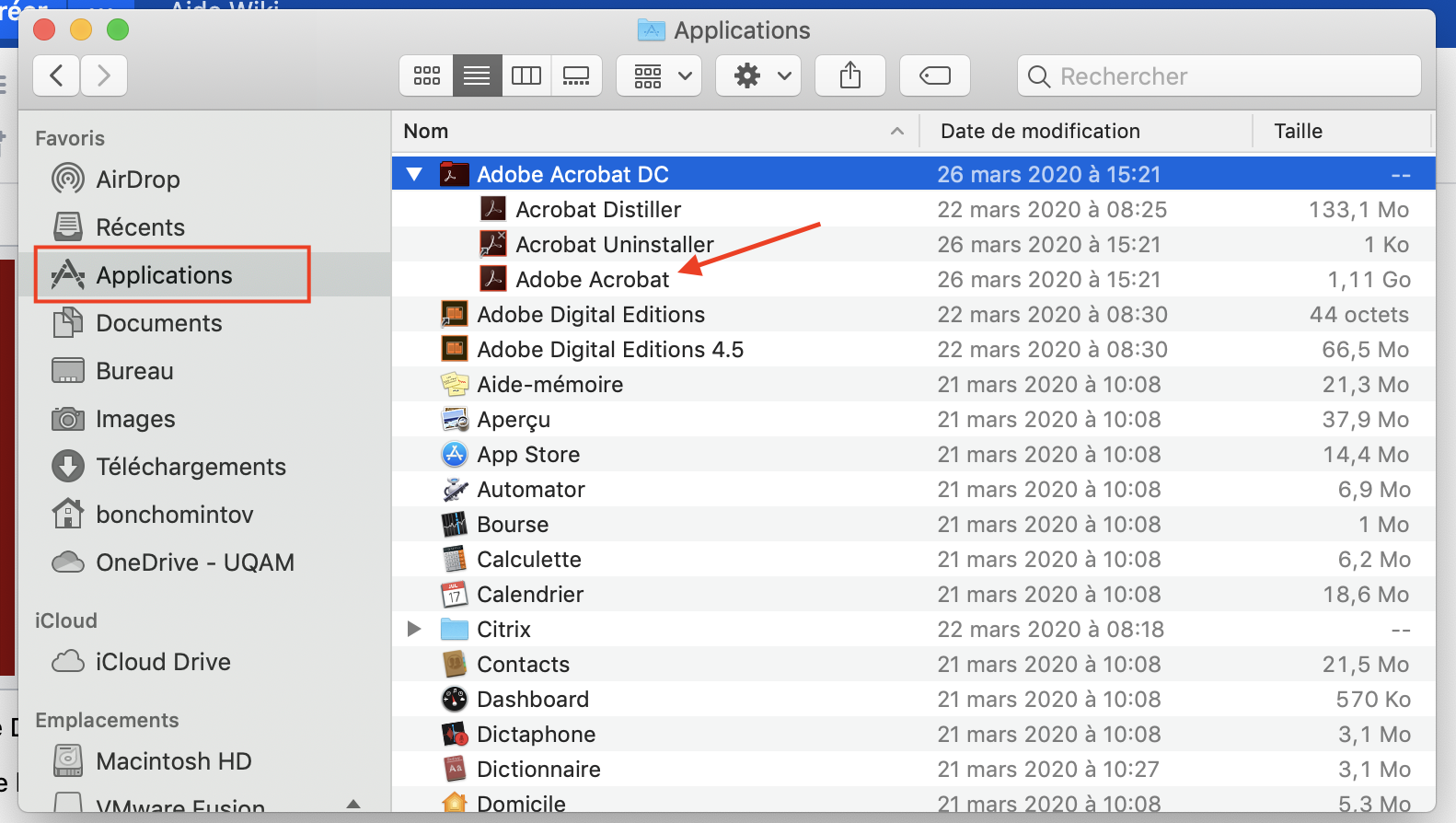
Task: Switch to gallery view in toolbar
Action: [x=576, y=75]
